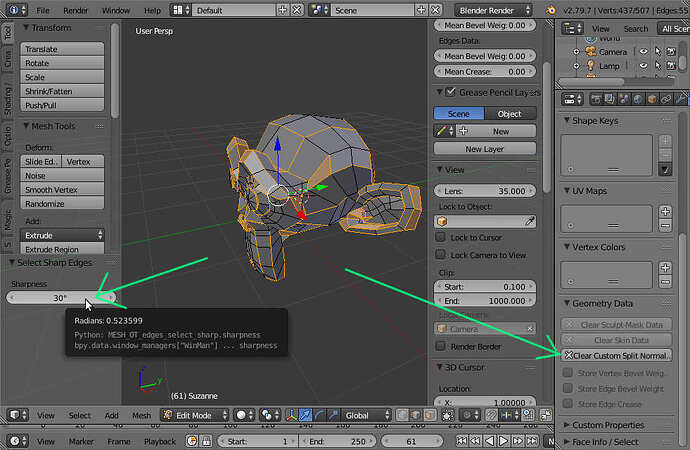Toggle Camera visibility eye in Outliner
The width and height of the screenshot is (690, 450).
pyautogui.click(x=643, y=51)
